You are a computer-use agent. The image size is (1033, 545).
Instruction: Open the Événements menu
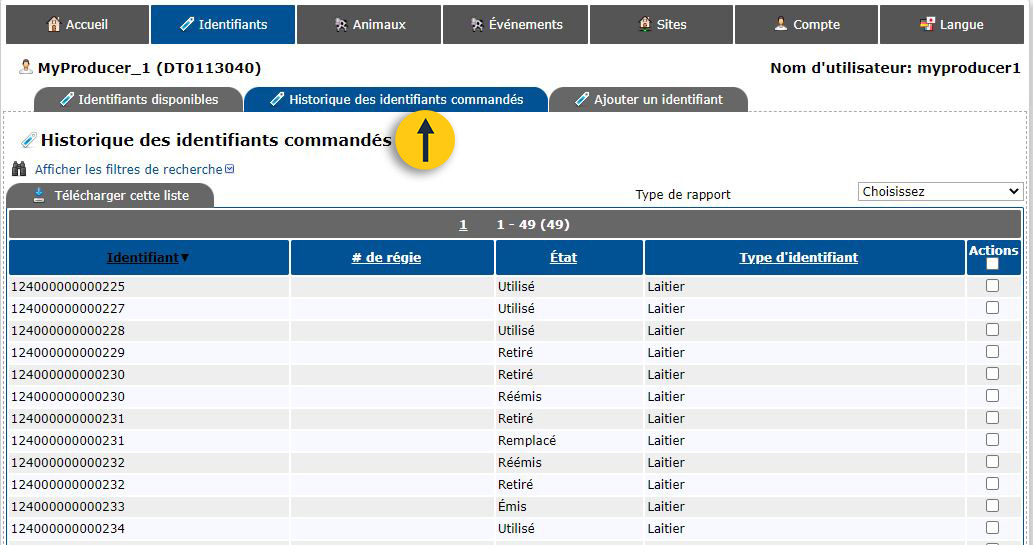(515, 24)
